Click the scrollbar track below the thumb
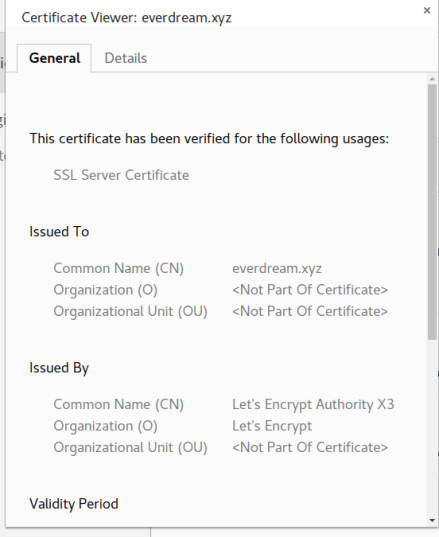Image resolution: width=439 pixels, height=537 pixels. pyautogui.click(x=432, y=428)
